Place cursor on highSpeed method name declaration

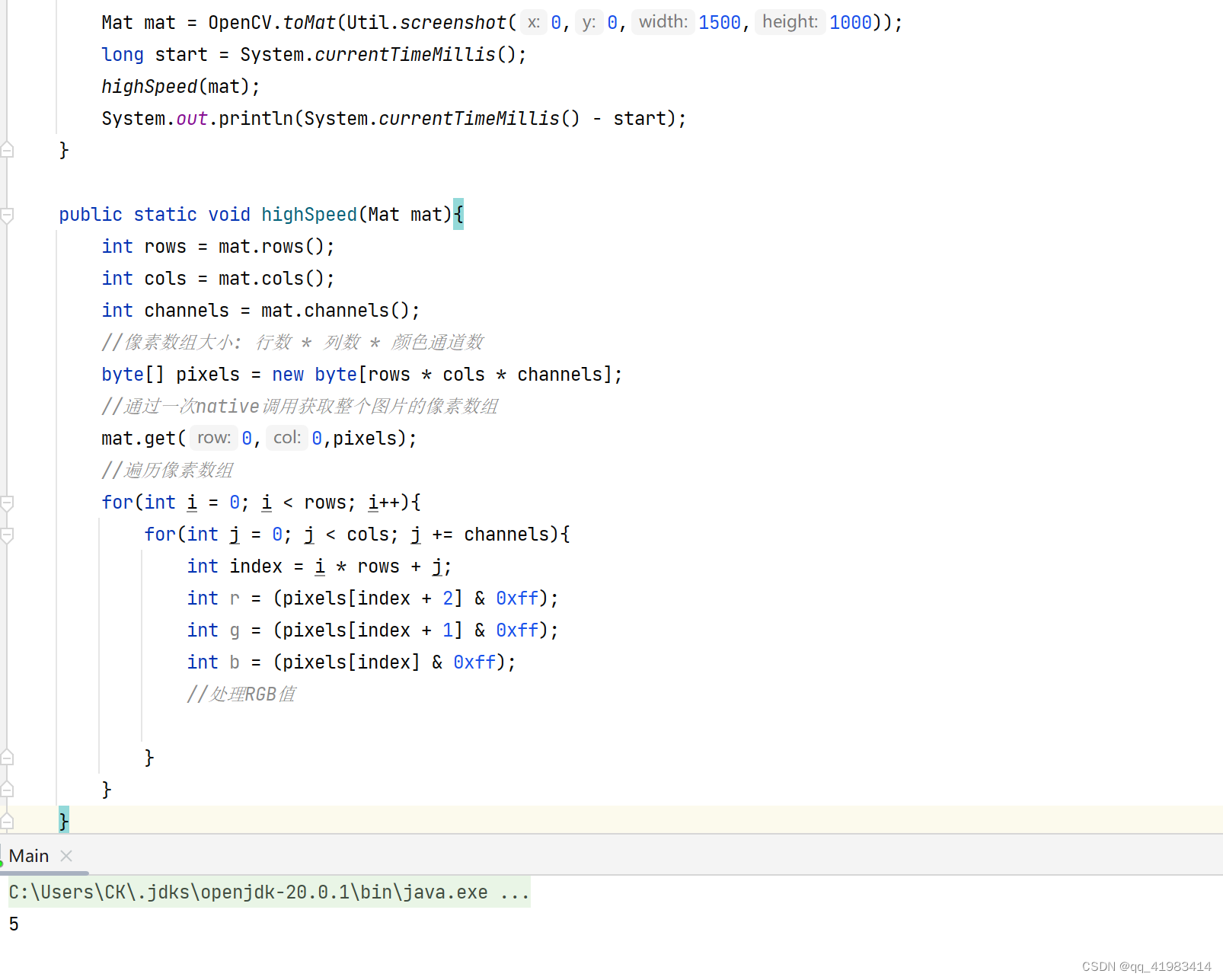click(x=309, y=215)
